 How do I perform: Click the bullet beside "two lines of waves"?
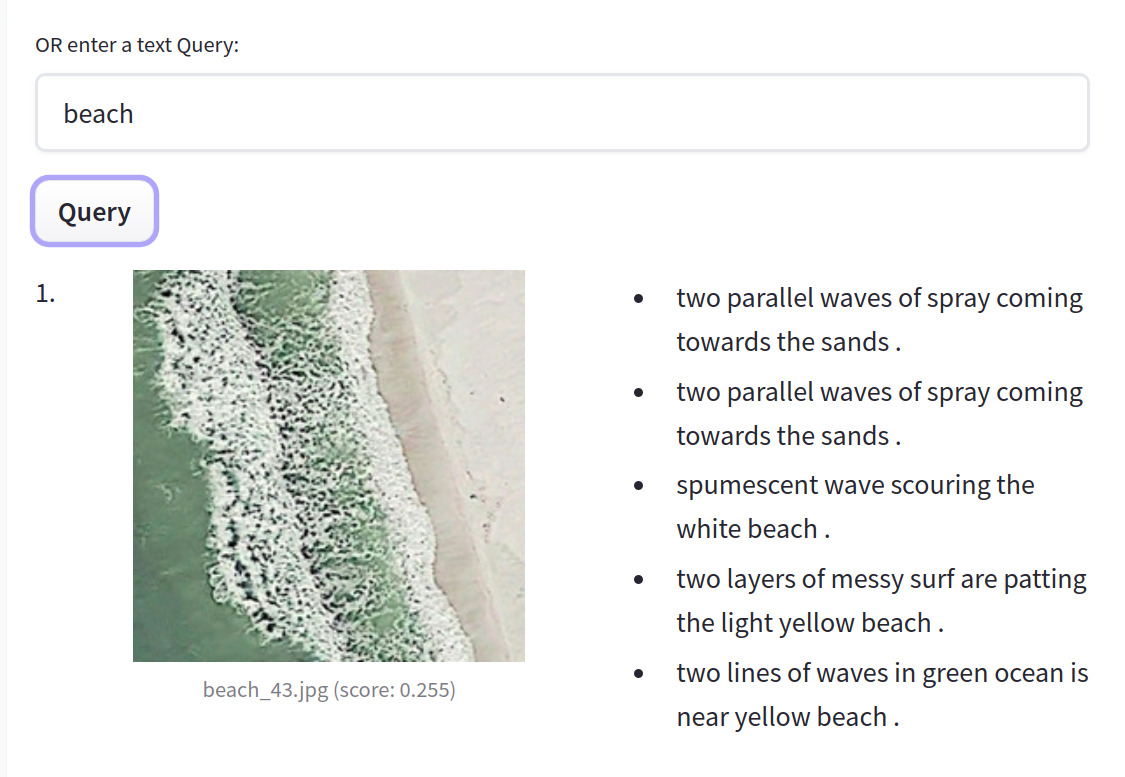pyautogui.click(x=638, y=675)
